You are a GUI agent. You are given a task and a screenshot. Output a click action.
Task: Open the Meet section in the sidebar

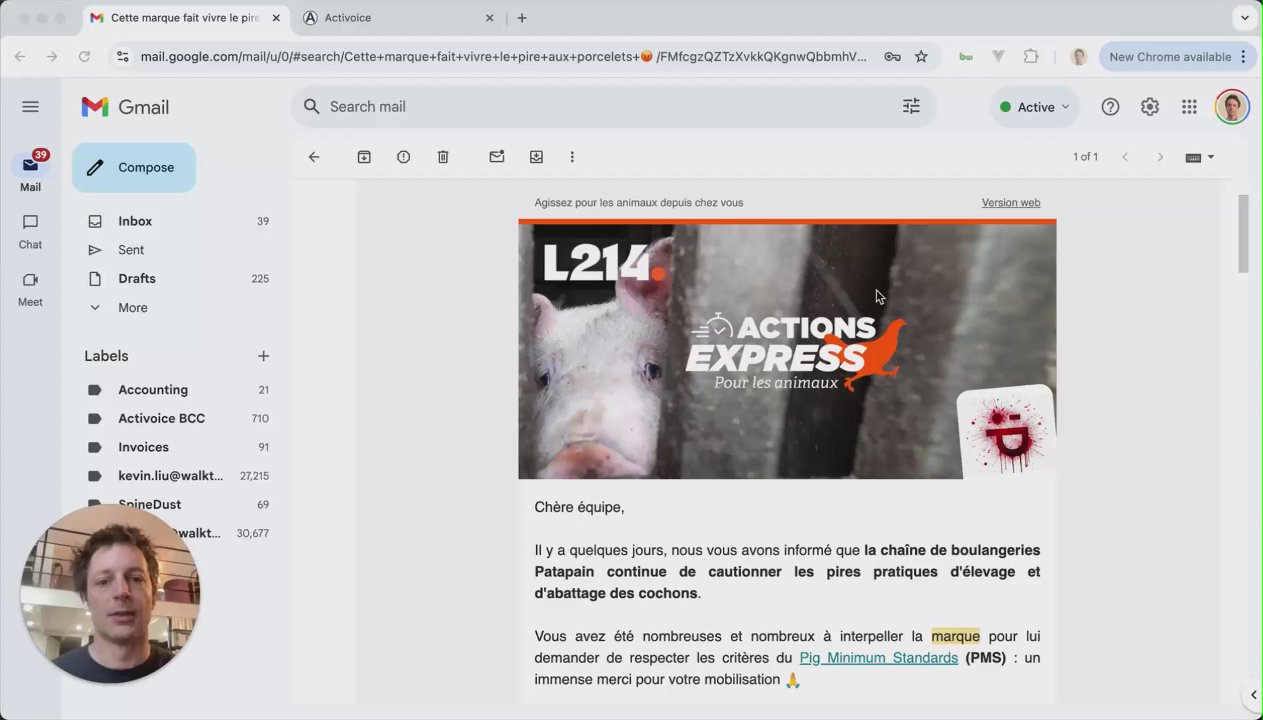pyautogui.click(x=30, y=289)
